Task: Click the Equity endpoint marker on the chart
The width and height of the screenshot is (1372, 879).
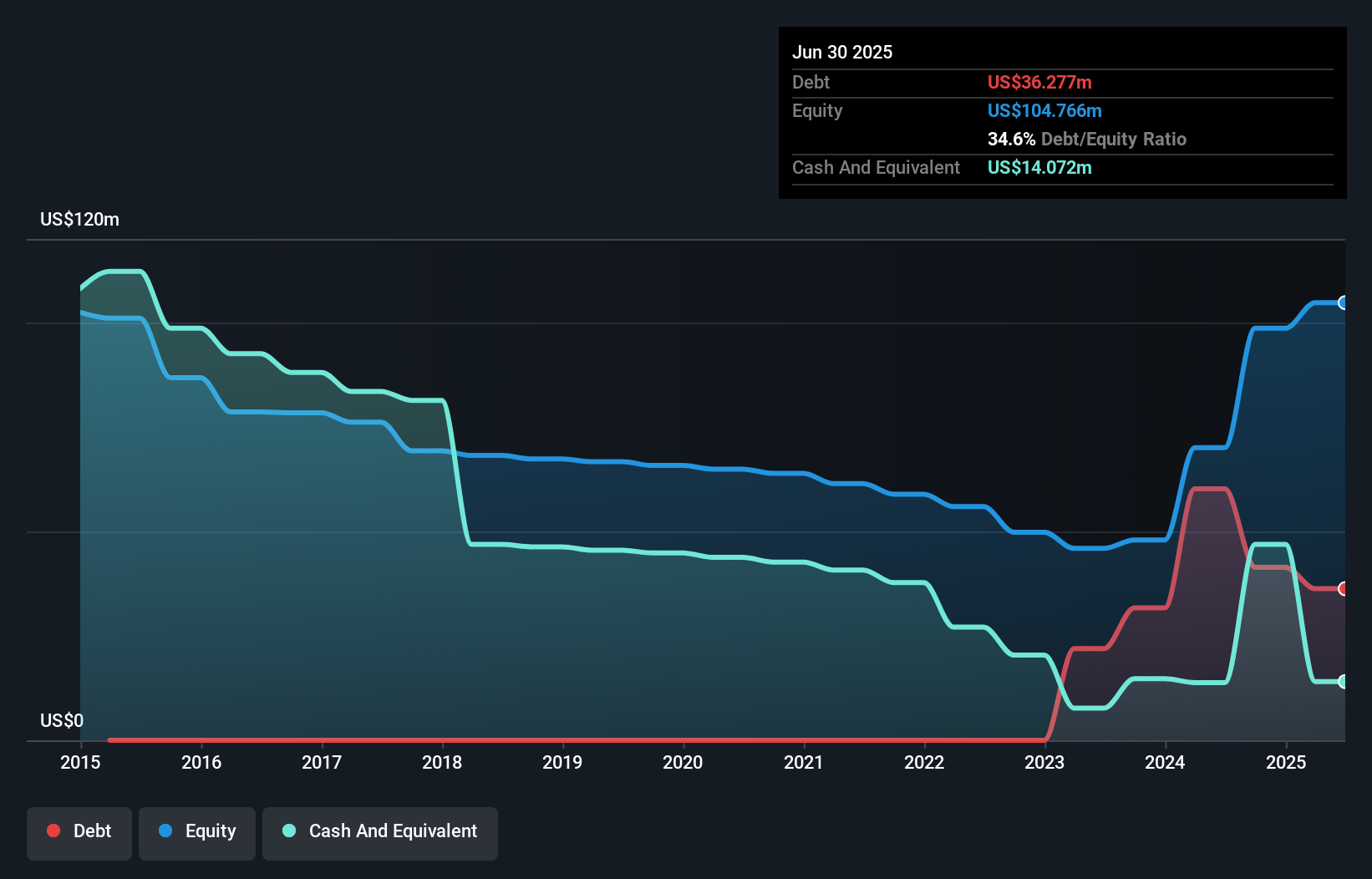Action: click(1343, 302)
